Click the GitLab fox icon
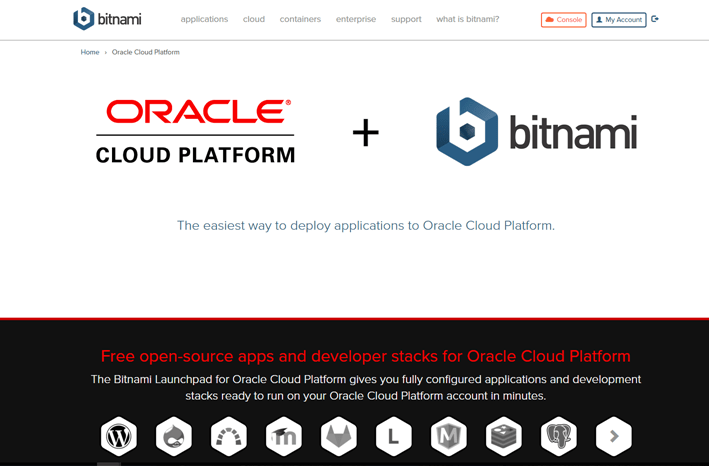The height and width of the screenshot is (466, 709). click(339, 436)
